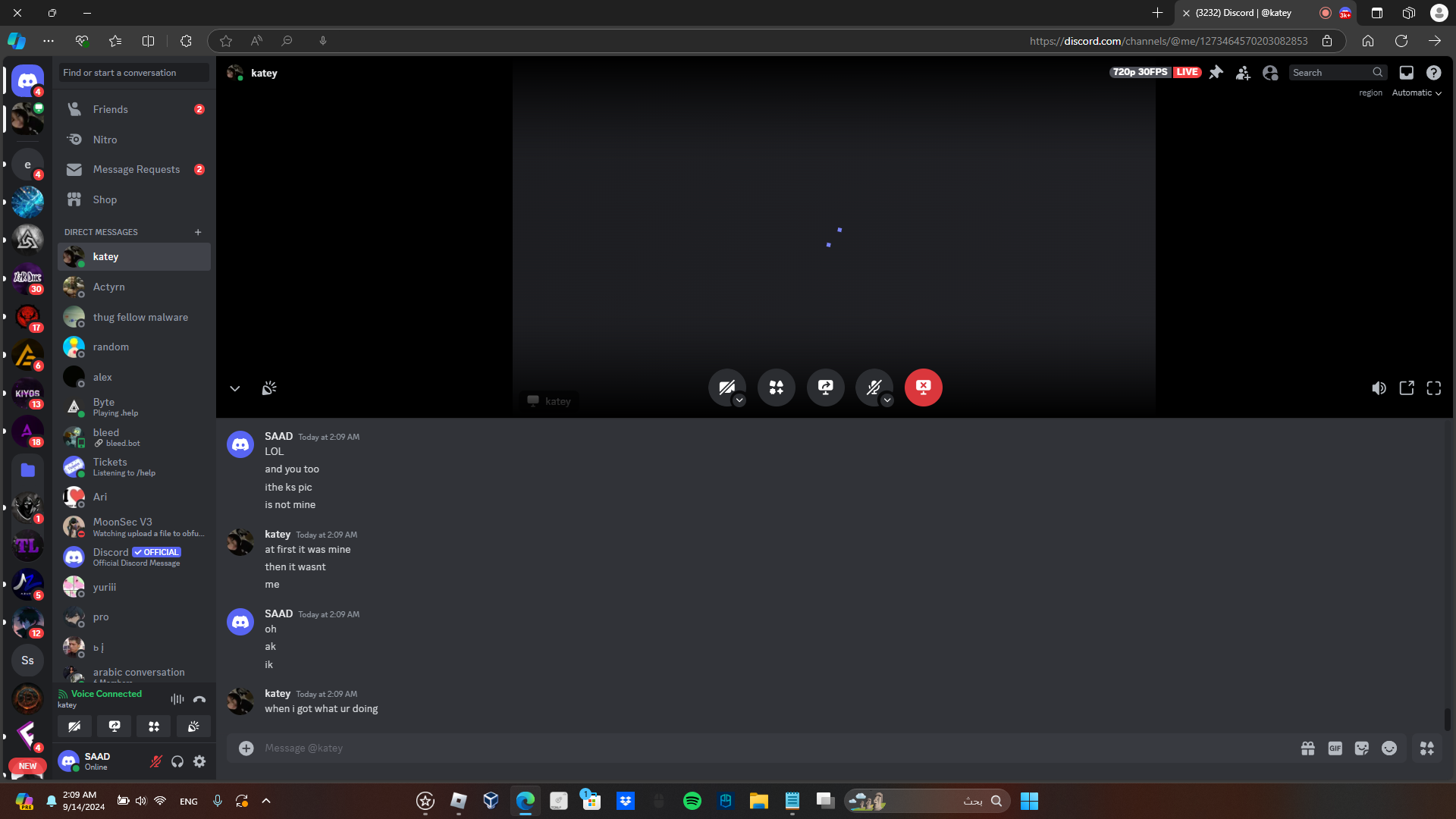Pop out the call window
Screen dimensions: 1456x819
coord(1407,388)
